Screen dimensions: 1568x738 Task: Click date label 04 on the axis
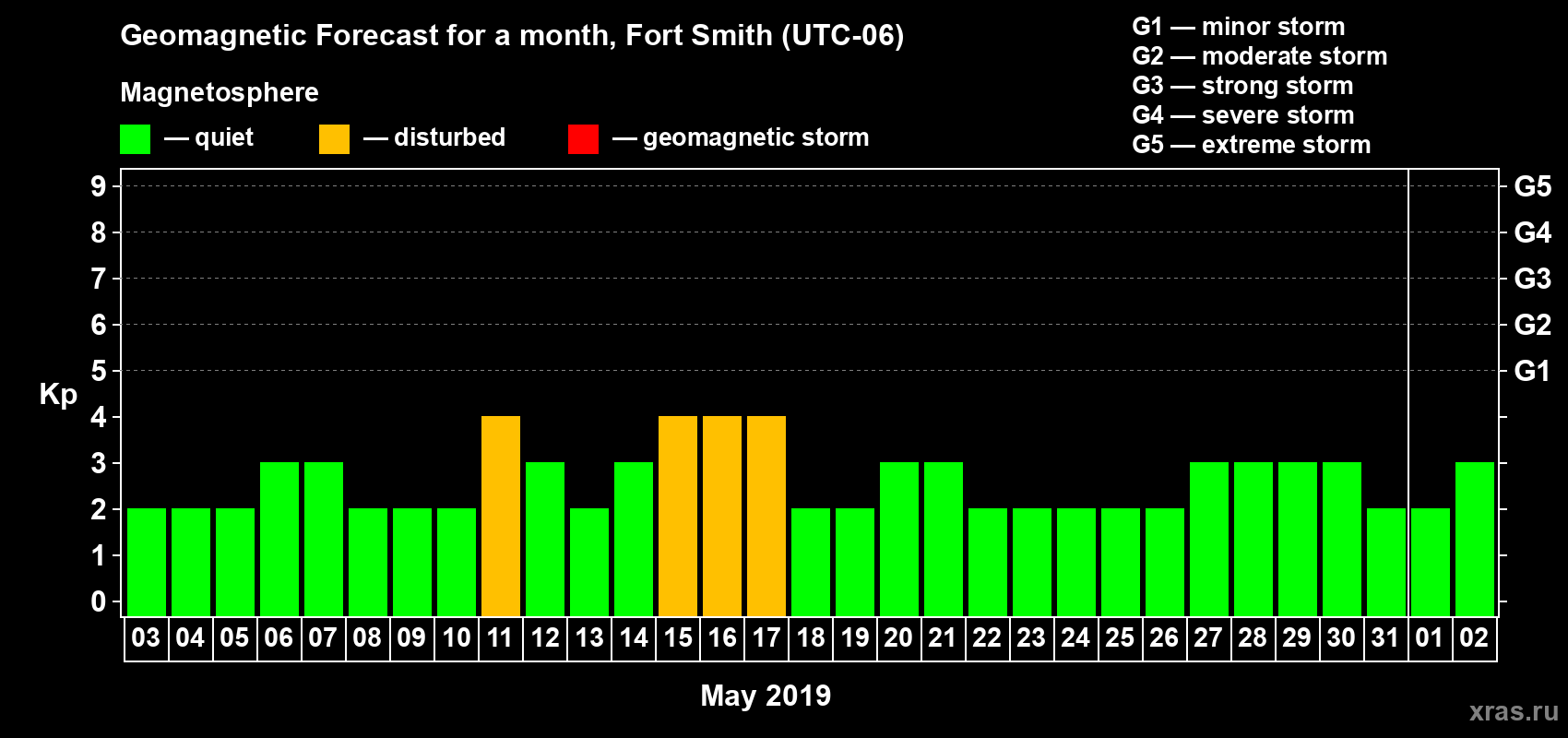(x=190, y=637)
